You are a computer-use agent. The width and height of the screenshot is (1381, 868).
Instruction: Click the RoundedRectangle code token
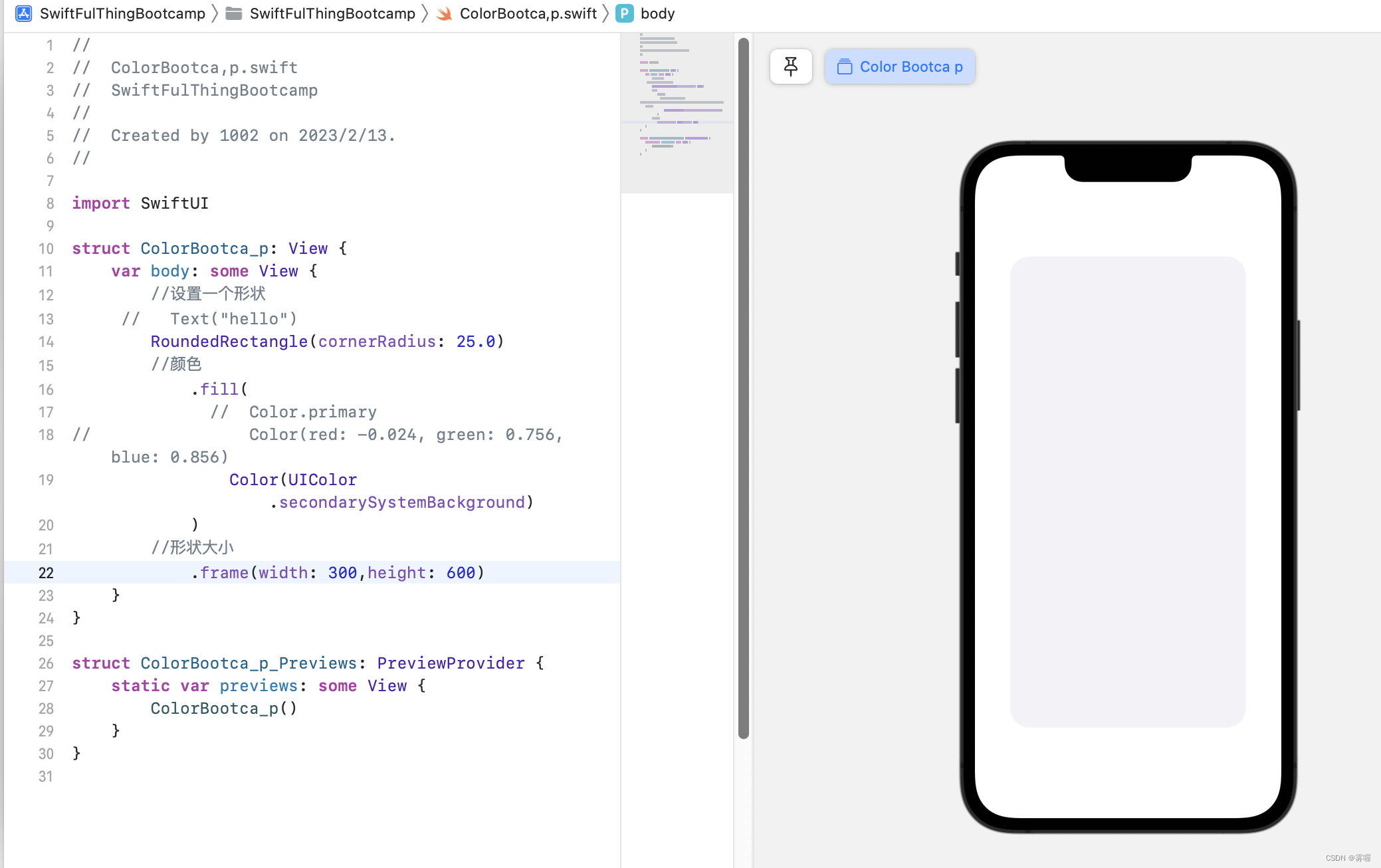click(x=229, y=342)
